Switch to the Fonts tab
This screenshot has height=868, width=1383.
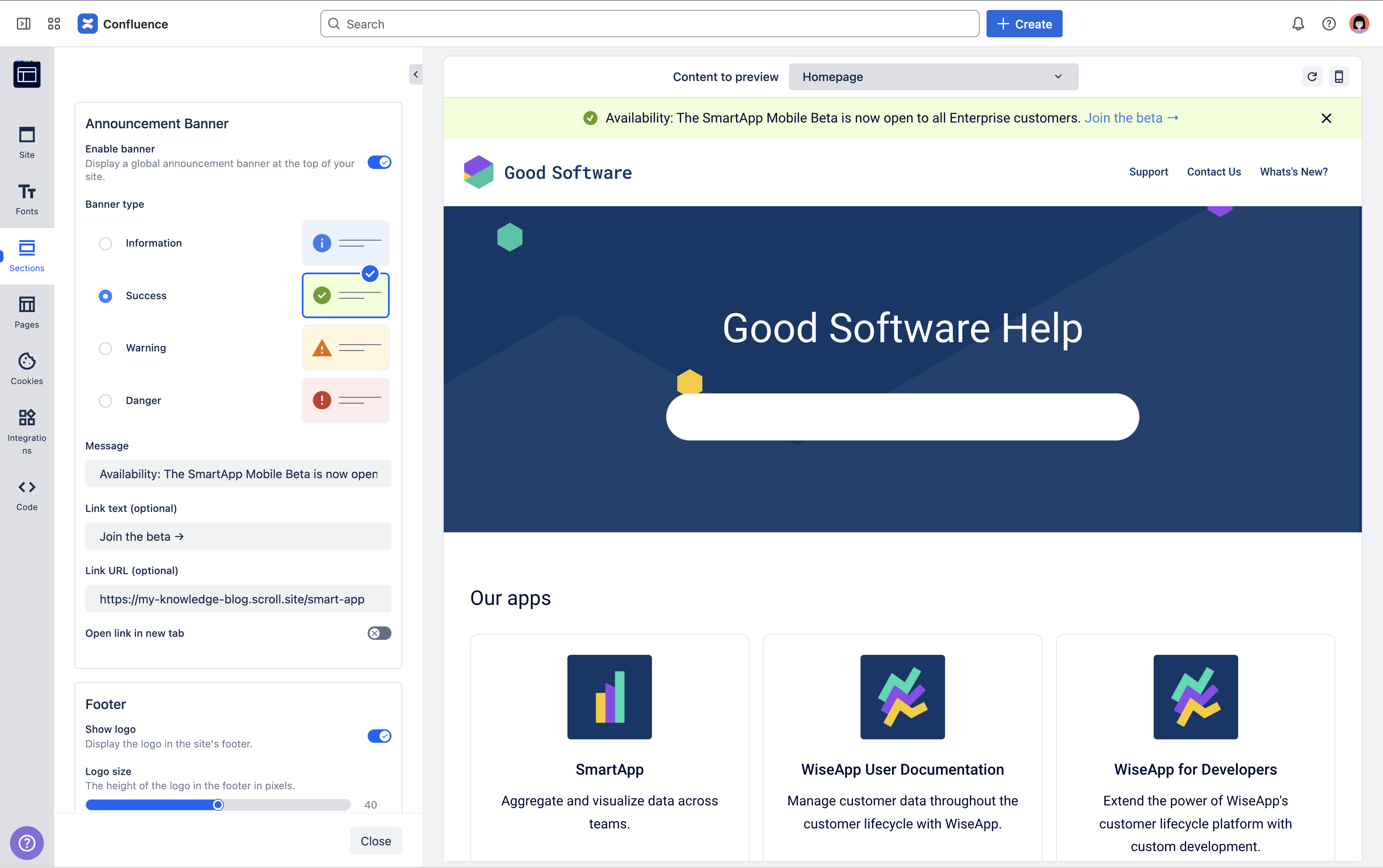pyautogui.click(x=27, y=199)
